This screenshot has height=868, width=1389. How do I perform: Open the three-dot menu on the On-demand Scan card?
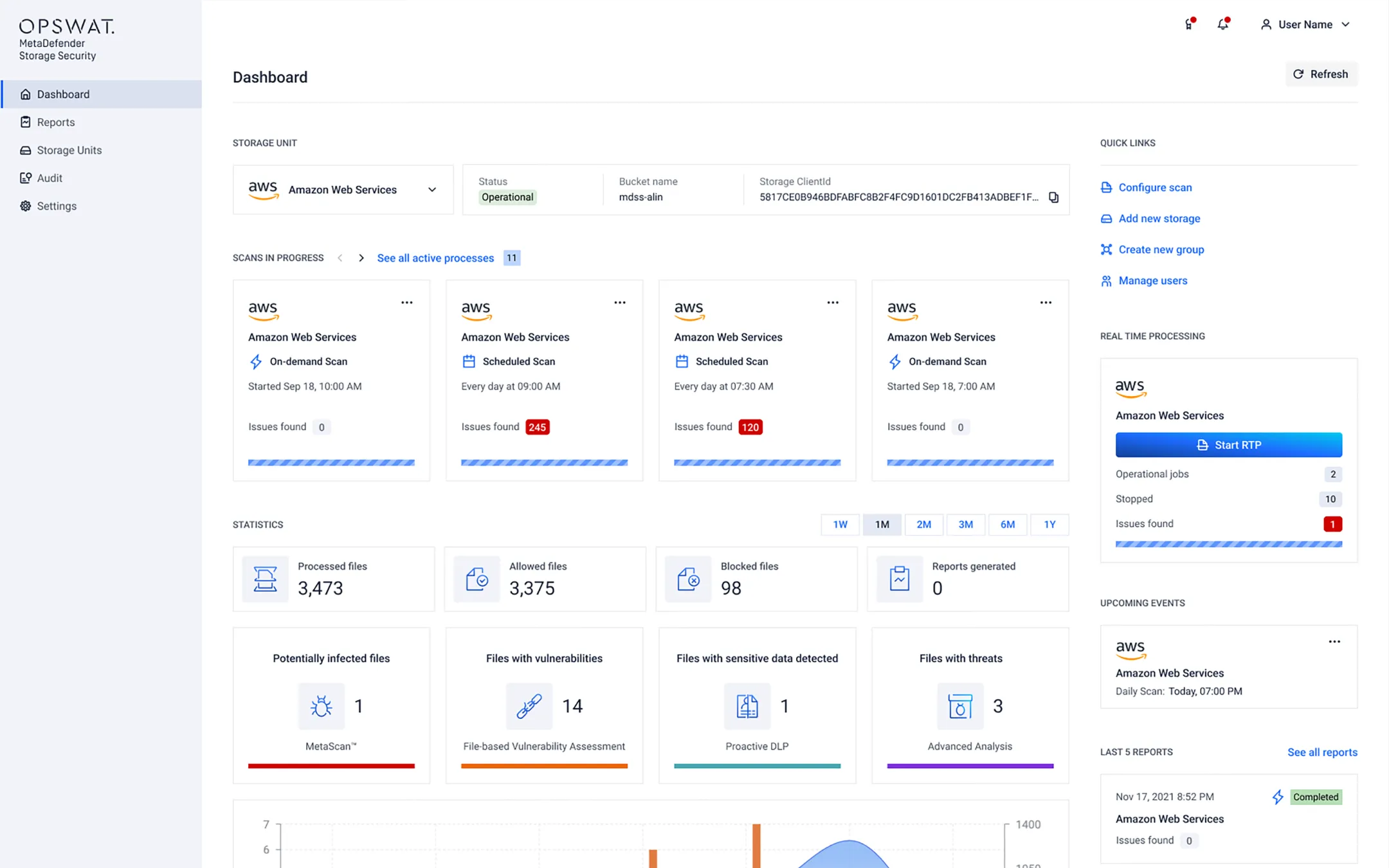(406, 302)
